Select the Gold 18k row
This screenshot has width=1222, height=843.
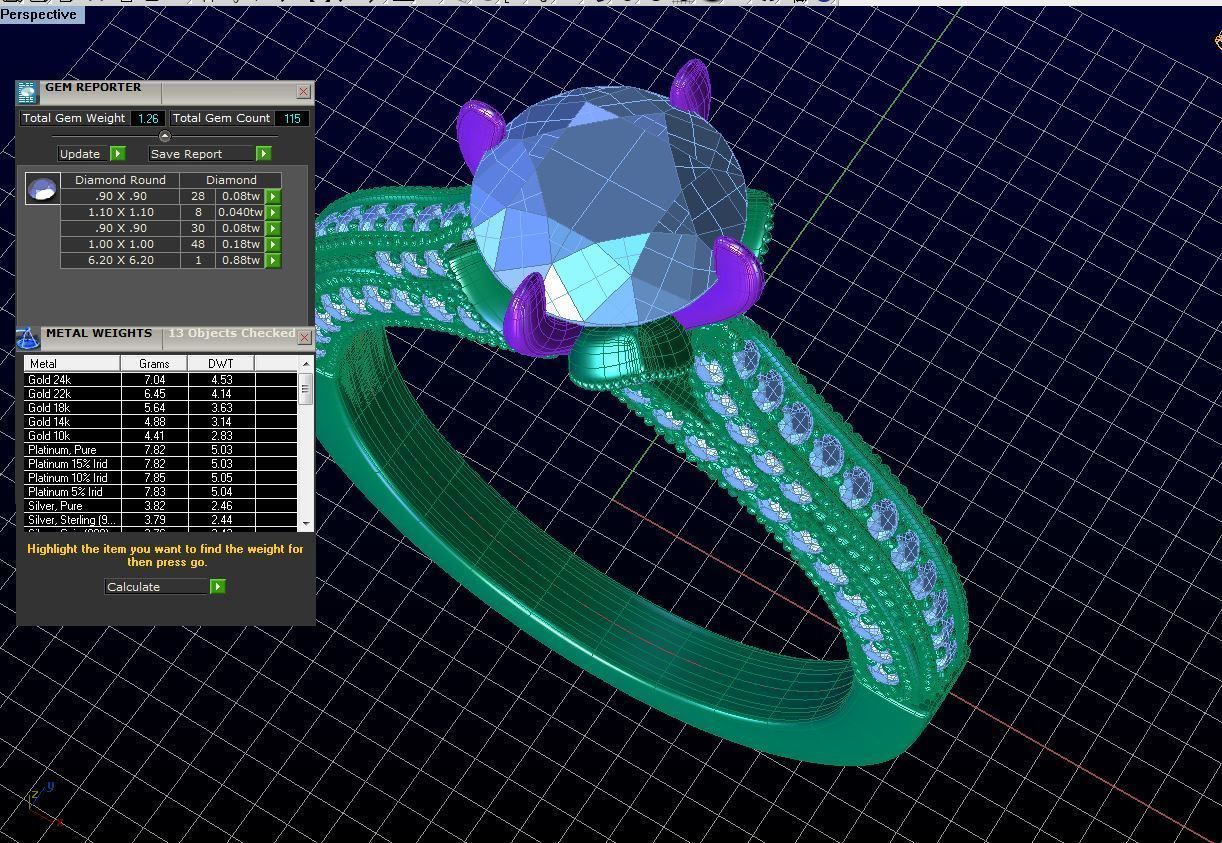pos(160,408)
